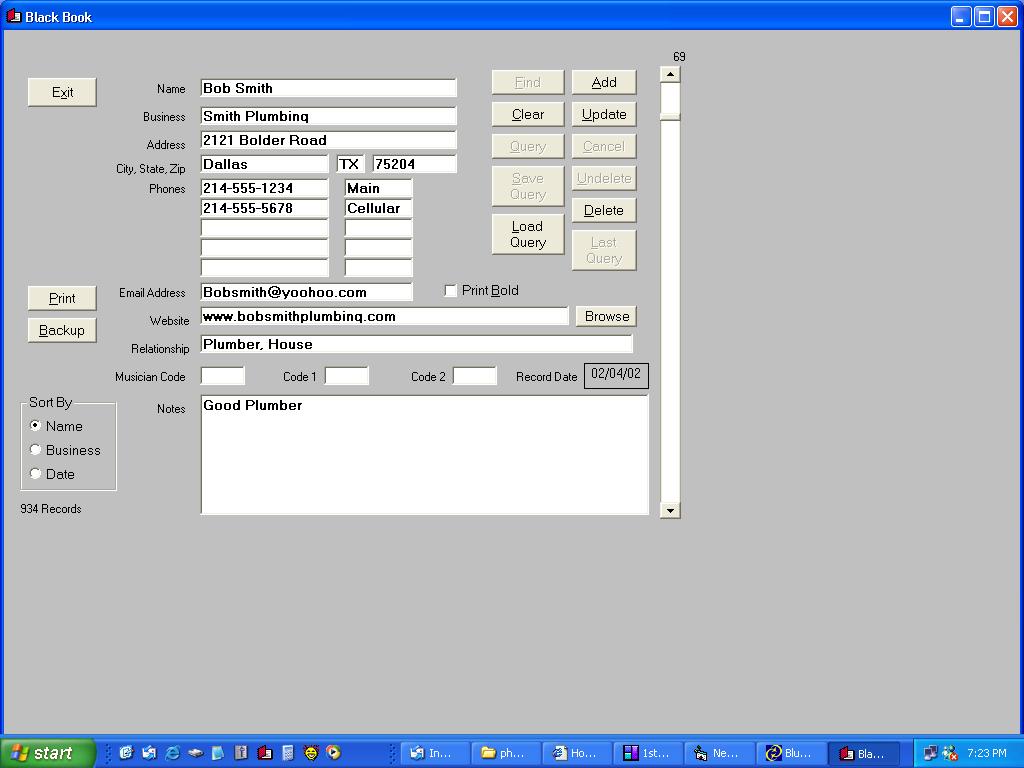Click the Load Query button

(527, 234)
